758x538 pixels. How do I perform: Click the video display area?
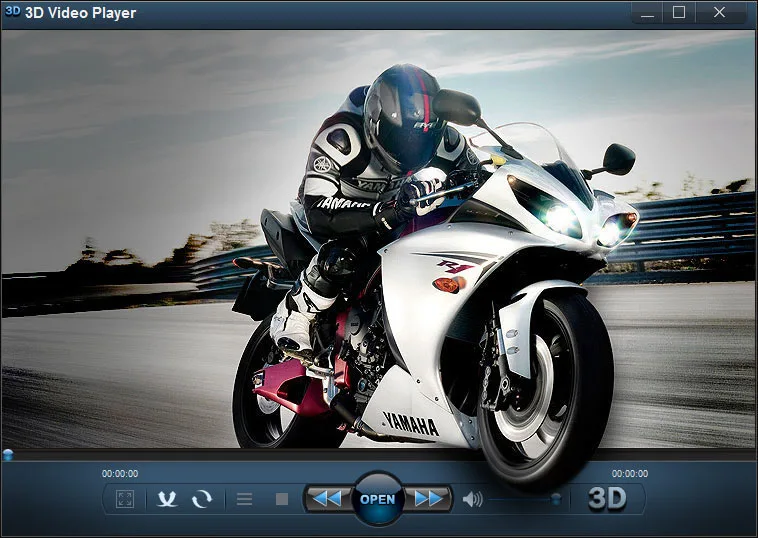(379, 239)
